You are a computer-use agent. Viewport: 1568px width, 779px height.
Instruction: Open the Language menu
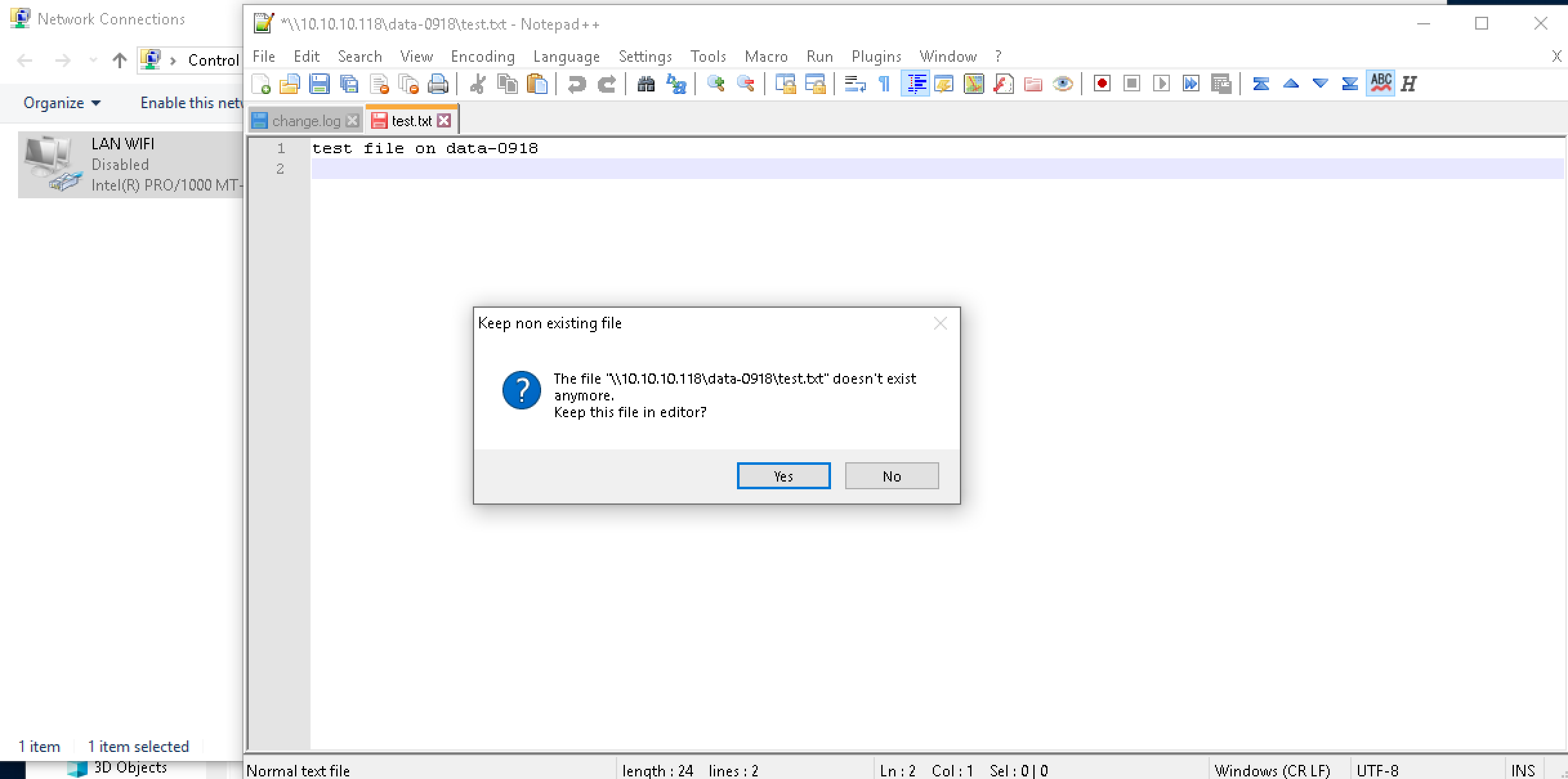[x=566, y=57]
